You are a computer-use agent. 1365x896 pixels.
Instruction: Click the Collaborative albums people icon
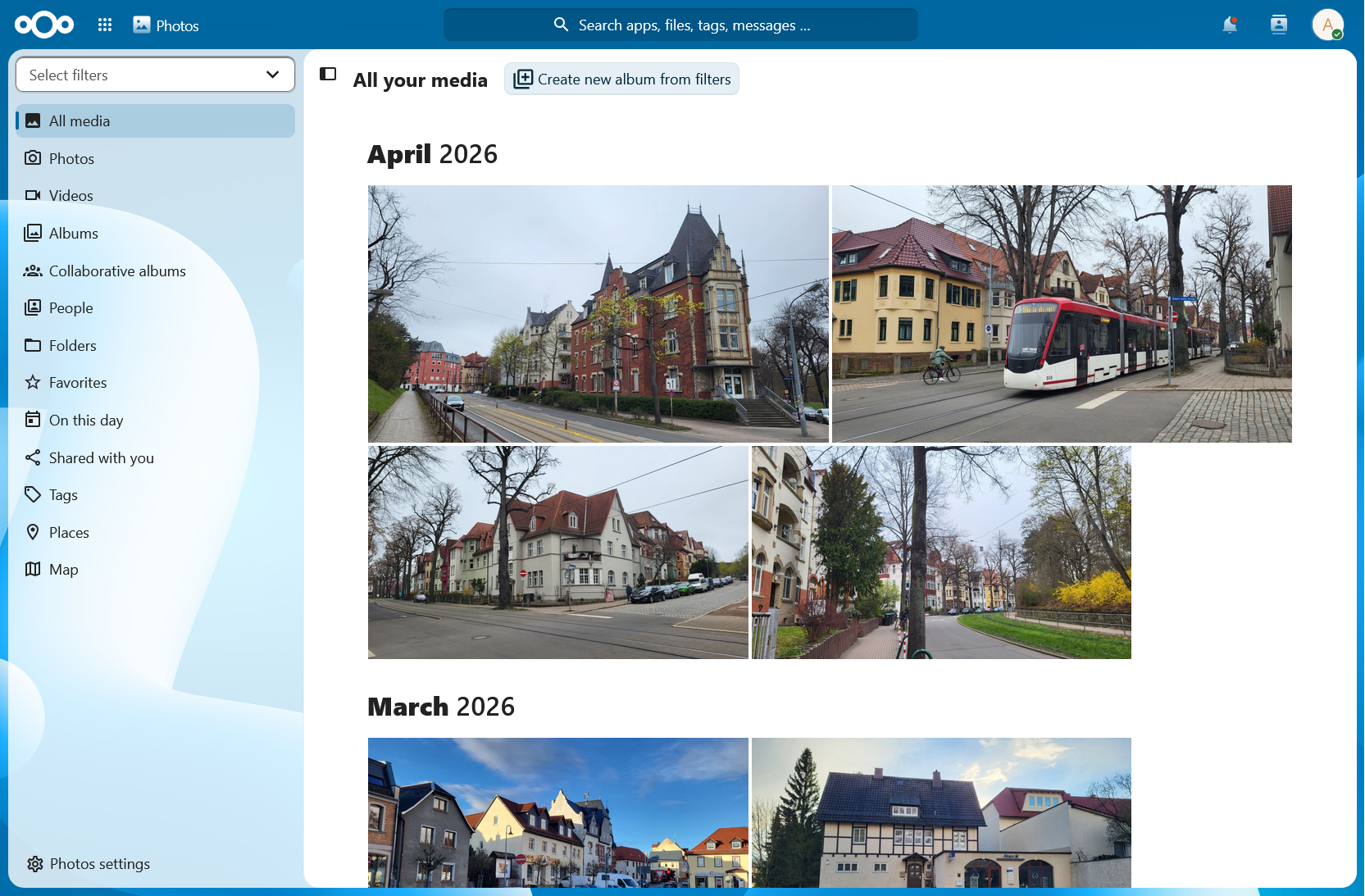coord(33,271)
